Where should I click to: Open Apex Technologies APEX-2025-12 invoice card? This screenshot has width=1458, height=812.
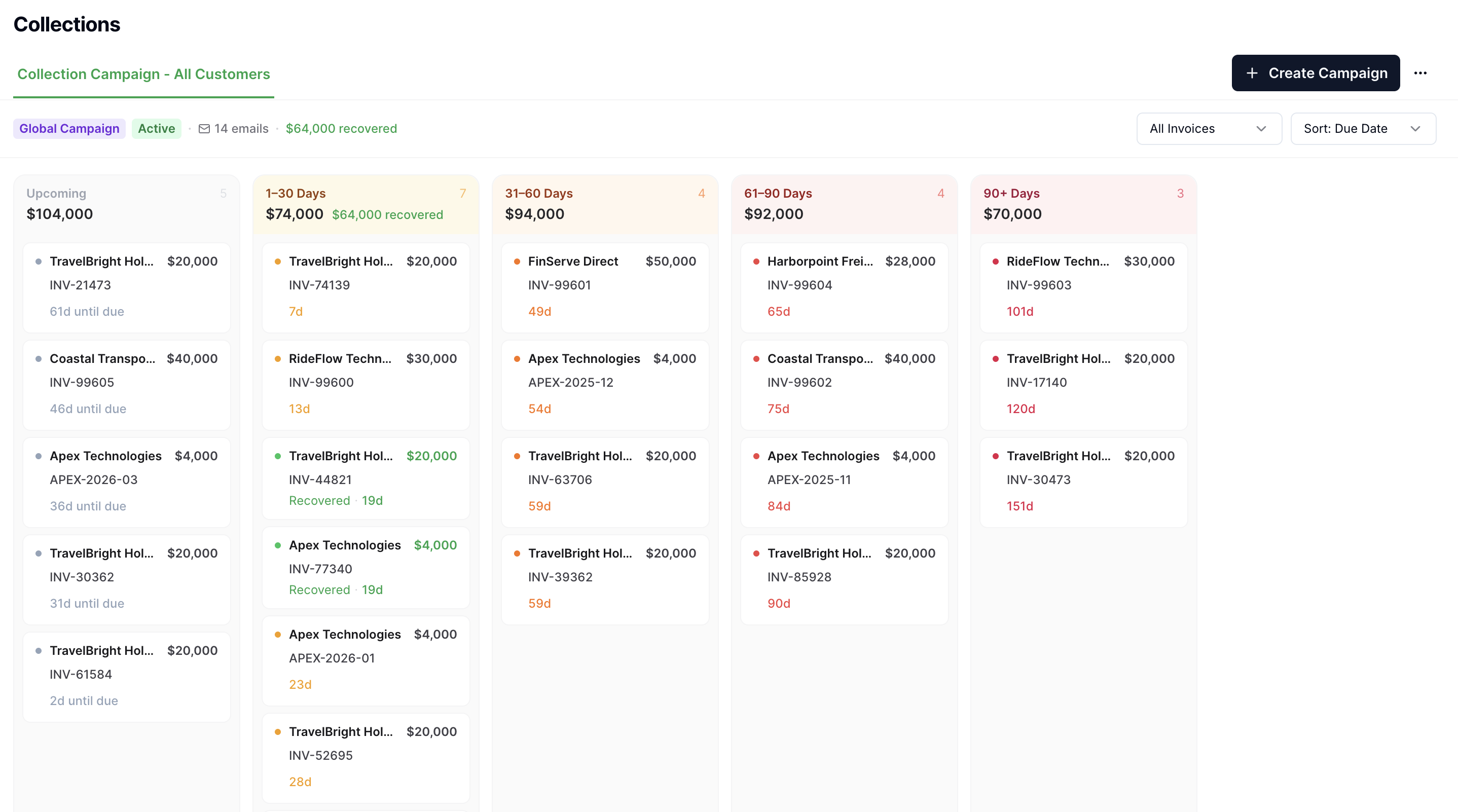[x=604, y=384]
